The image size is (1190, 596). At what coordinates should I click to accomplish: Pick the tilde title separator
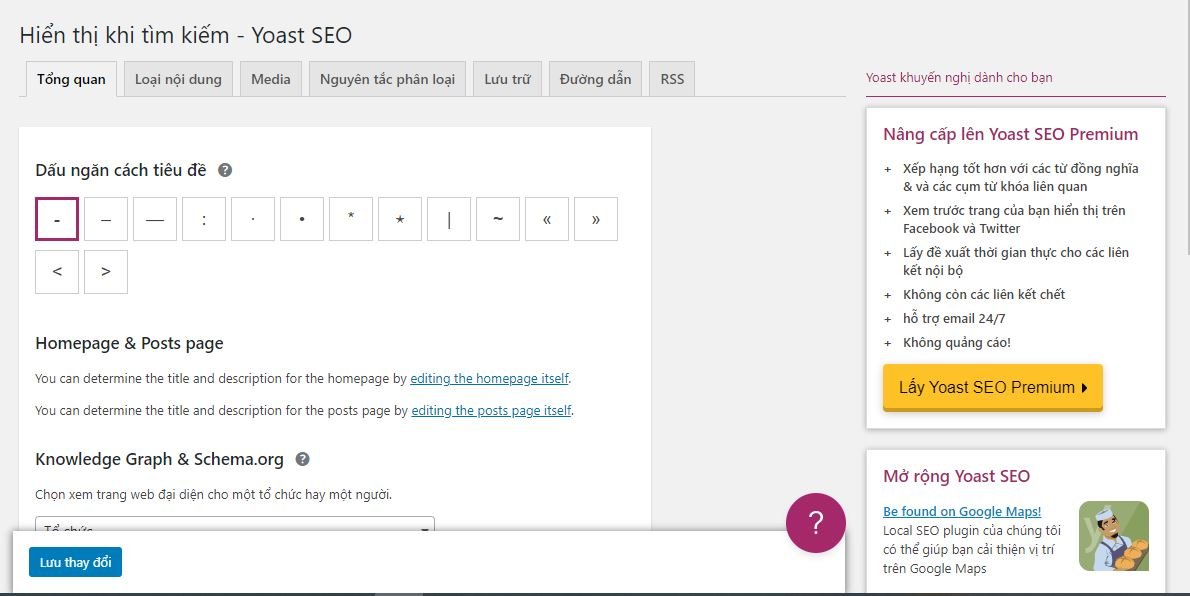(x=498, y=219)
